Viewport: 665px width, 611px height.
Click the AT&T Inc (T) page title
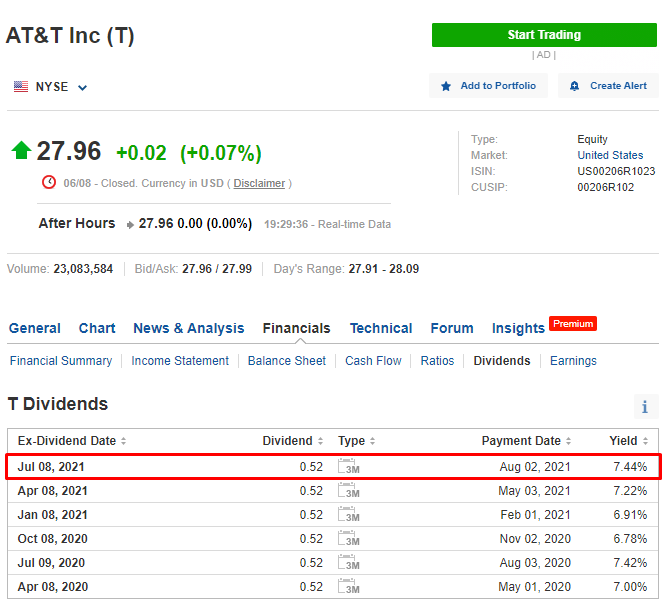point(70,36)
